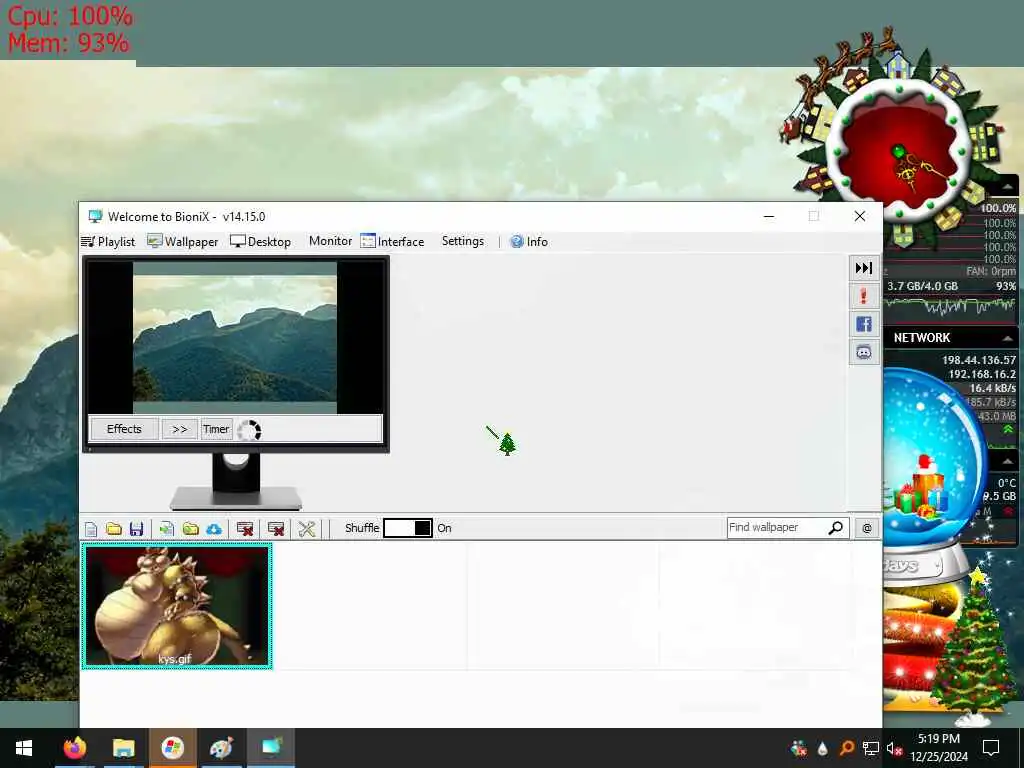1024x768 pixels.
Task: Click the Timer button
Action: (x=216, y=429)
